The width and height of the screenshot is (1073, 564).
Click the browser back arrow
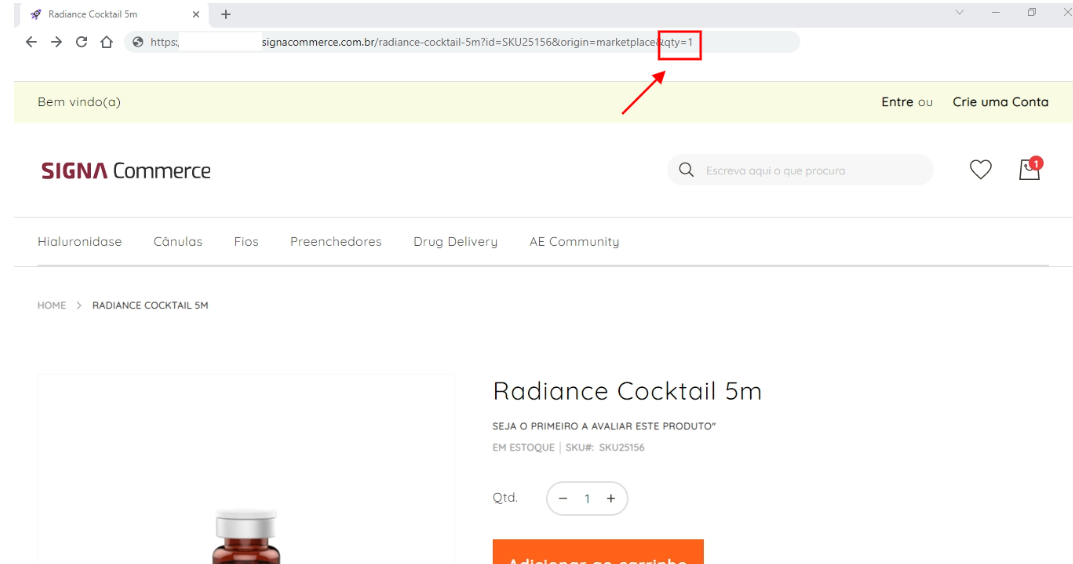click(x=29, y=42)
